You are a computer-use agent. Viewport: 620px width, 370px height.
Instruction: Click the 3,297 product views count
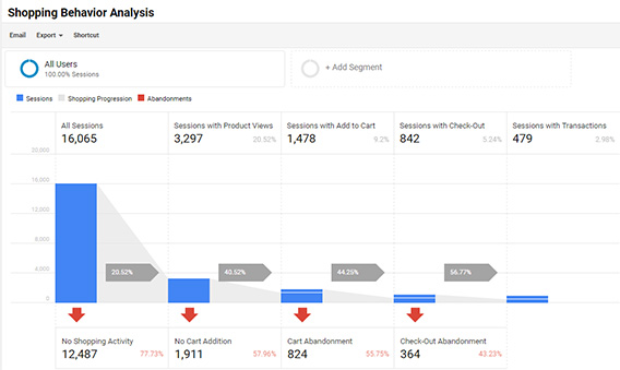click(188, 139)
